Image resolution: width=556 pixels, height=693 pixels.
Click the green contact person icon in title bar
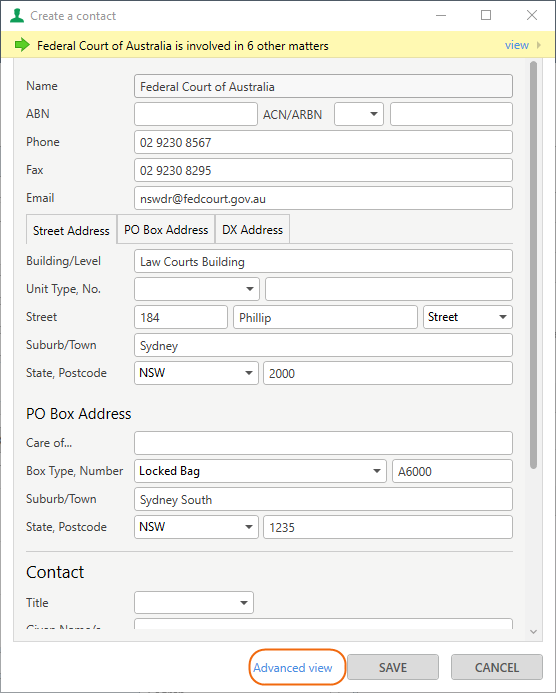pyautogui.click(x=17, y=15)
